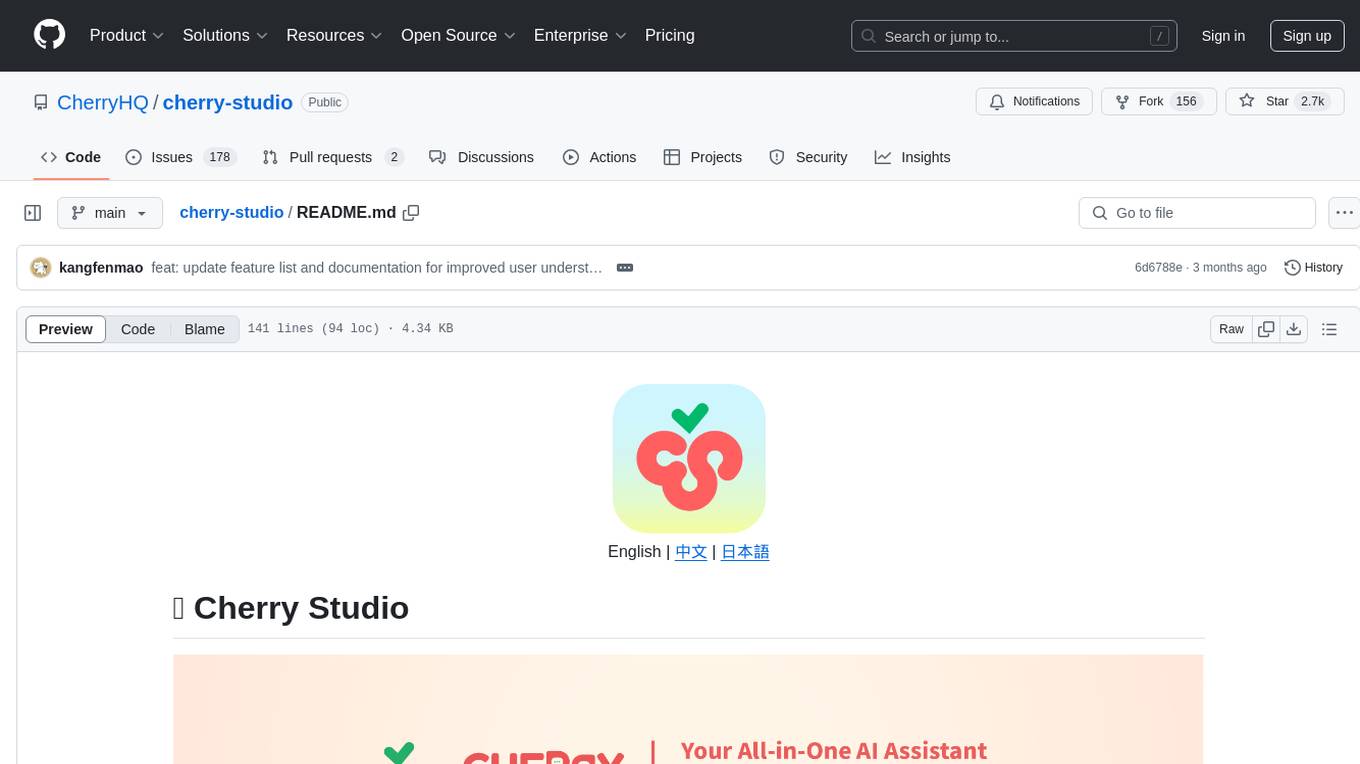The height and width of the screenshot is (764, 1360).
Task: Open commit 6d6788e
Action: 1158,267
